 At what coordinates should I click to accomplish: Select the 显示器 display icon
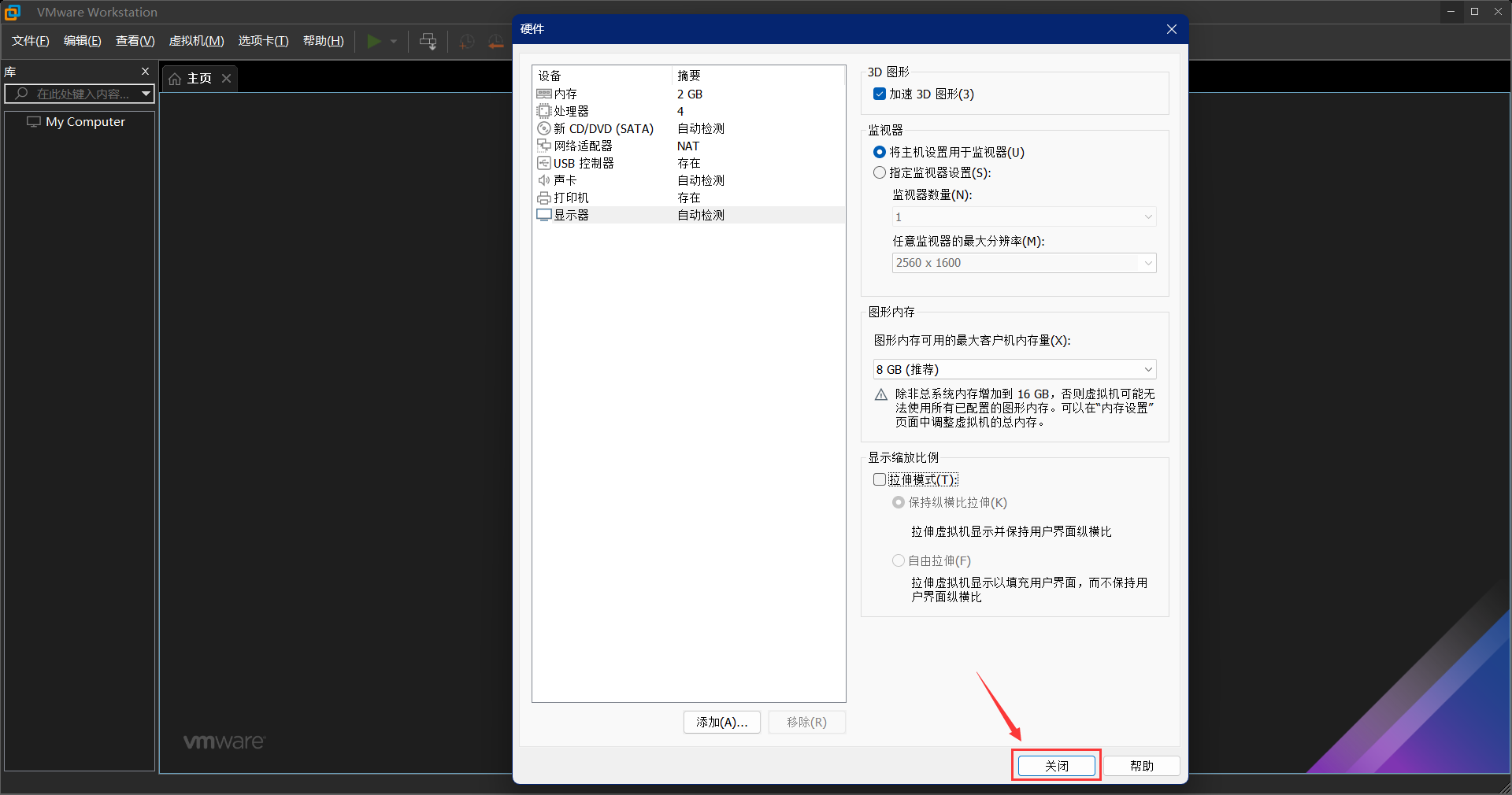[x=543, y=215]
